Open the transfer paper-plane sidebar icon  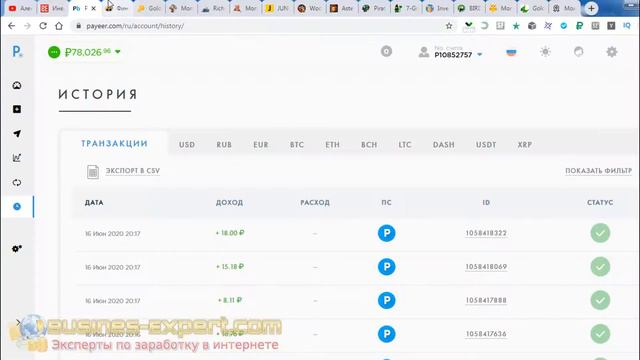[17, 133]
